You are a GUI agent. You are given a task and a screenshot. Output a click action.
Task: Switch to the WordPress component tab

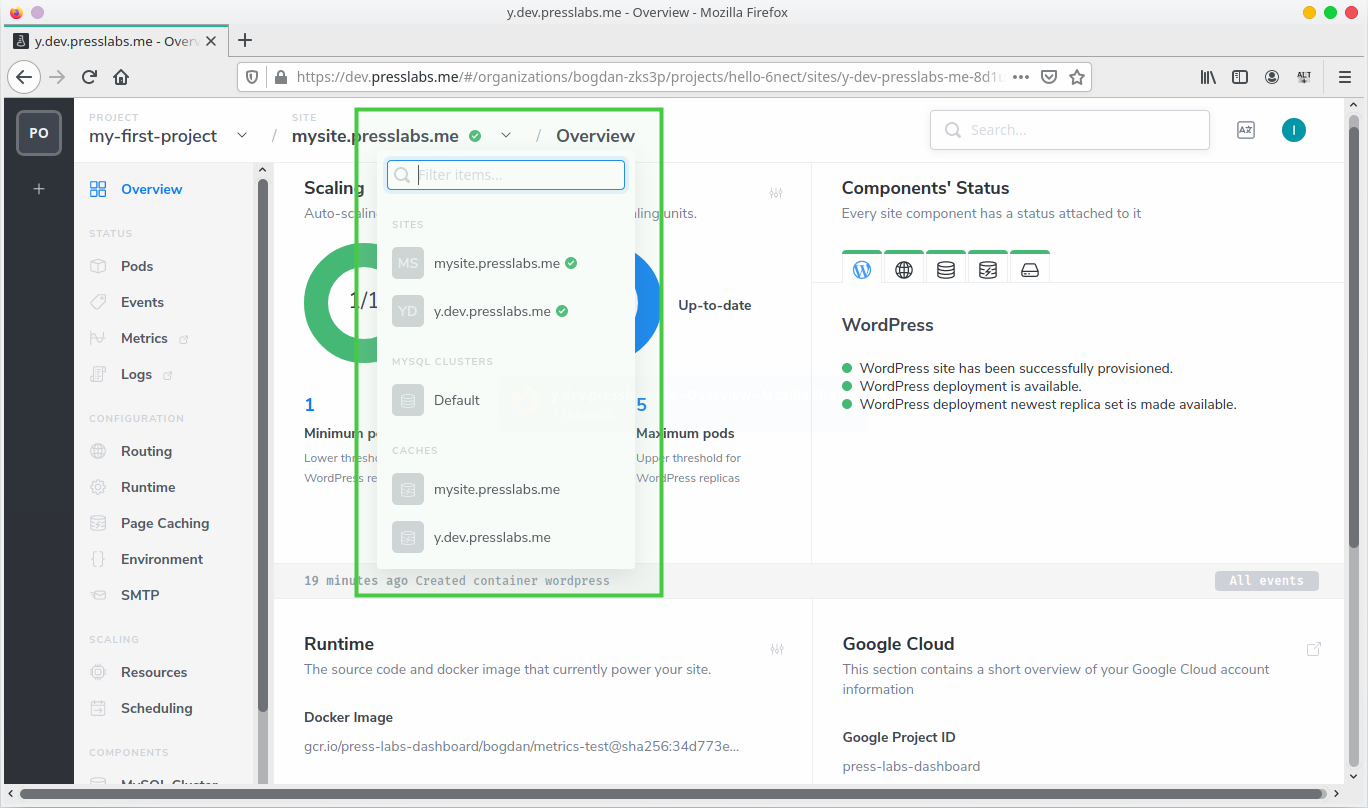coord(862,268)
